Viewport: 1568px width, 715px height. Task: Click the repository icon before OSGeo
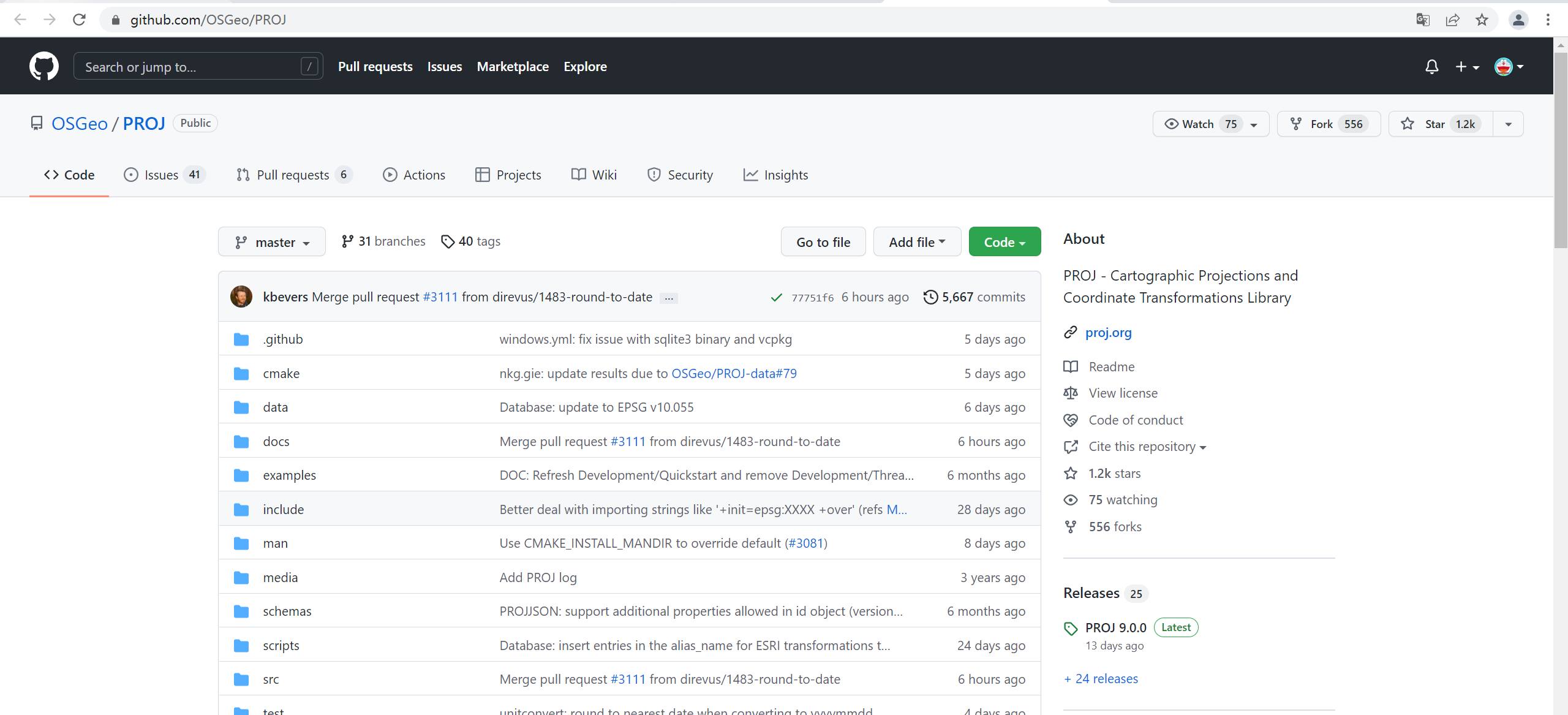coord(37,124)
